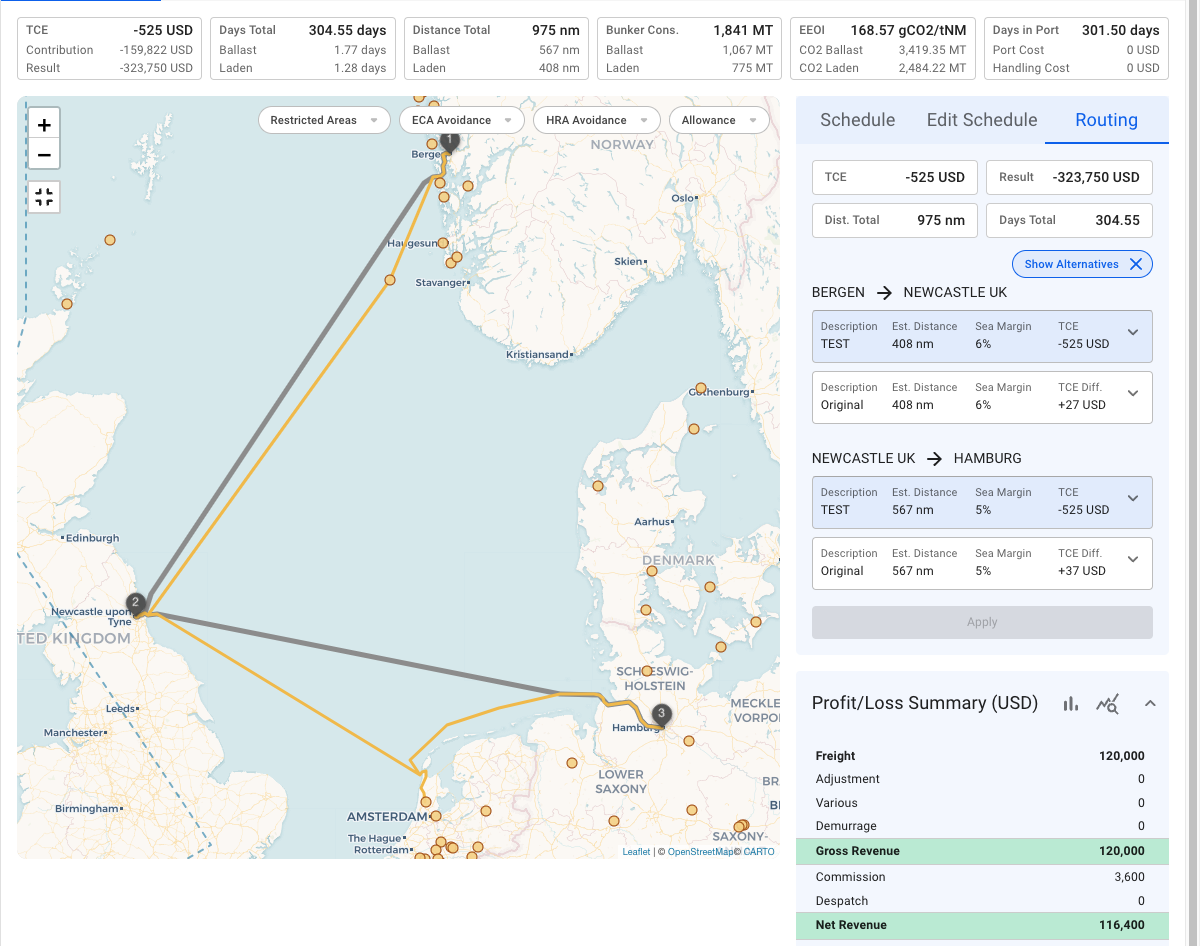The image size is (1200, 946).
Task: Open the Allowance dropdown
Action: 718,120
